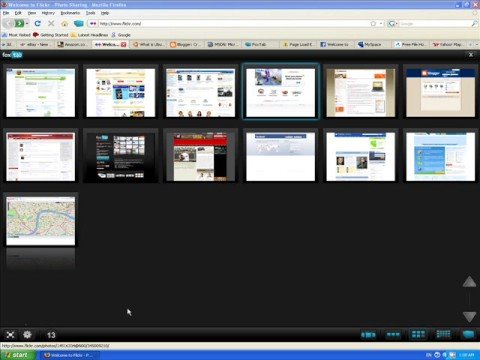
Task: Switch to the Yahoo Maps tab
Action: (x=448, y=44)
